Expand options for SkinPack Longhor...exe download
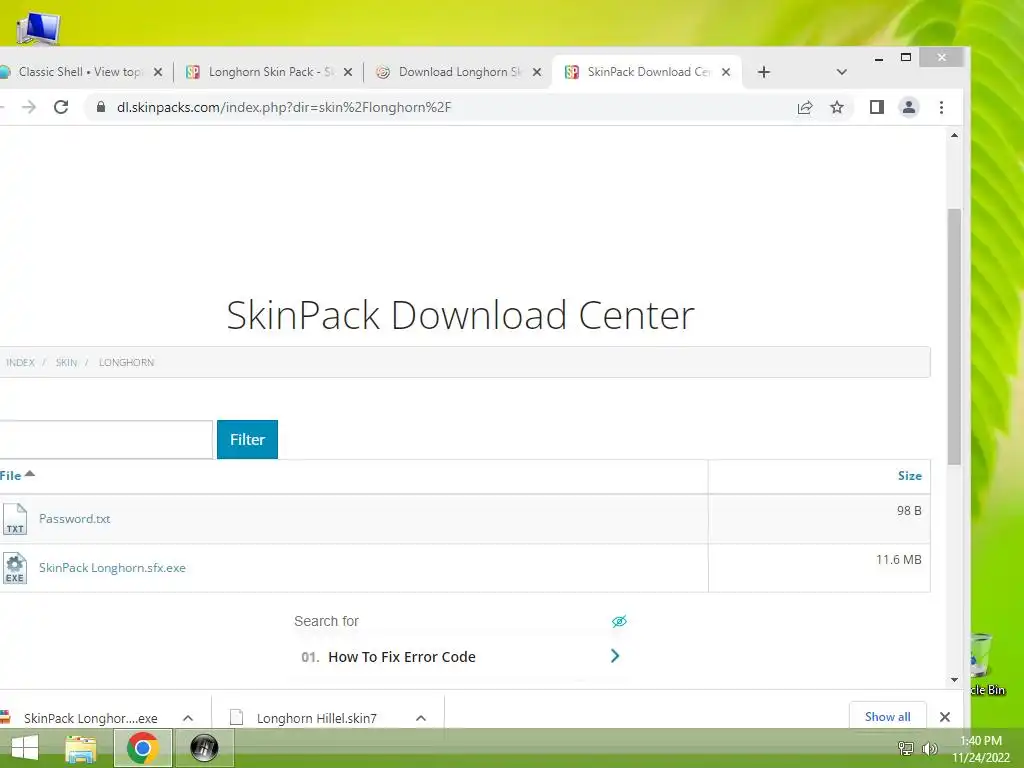The image size is (1024, 768). [188, 718]
